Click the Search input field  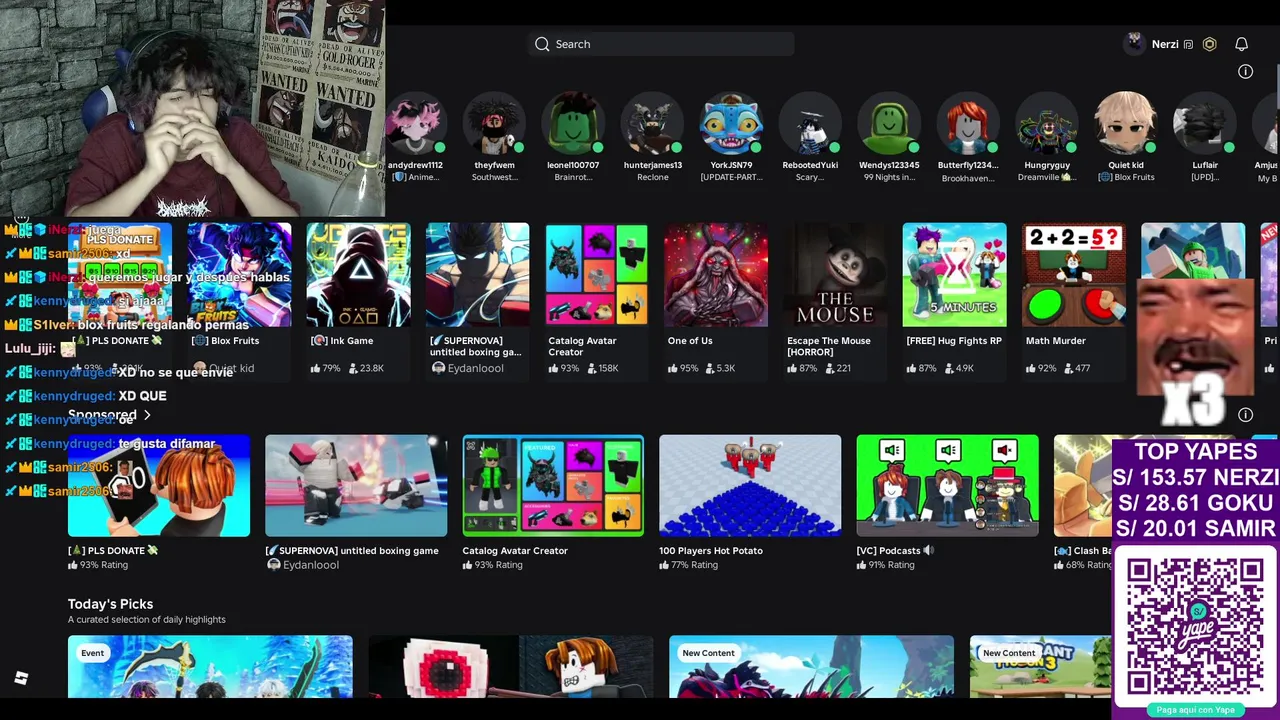(661, 44)
